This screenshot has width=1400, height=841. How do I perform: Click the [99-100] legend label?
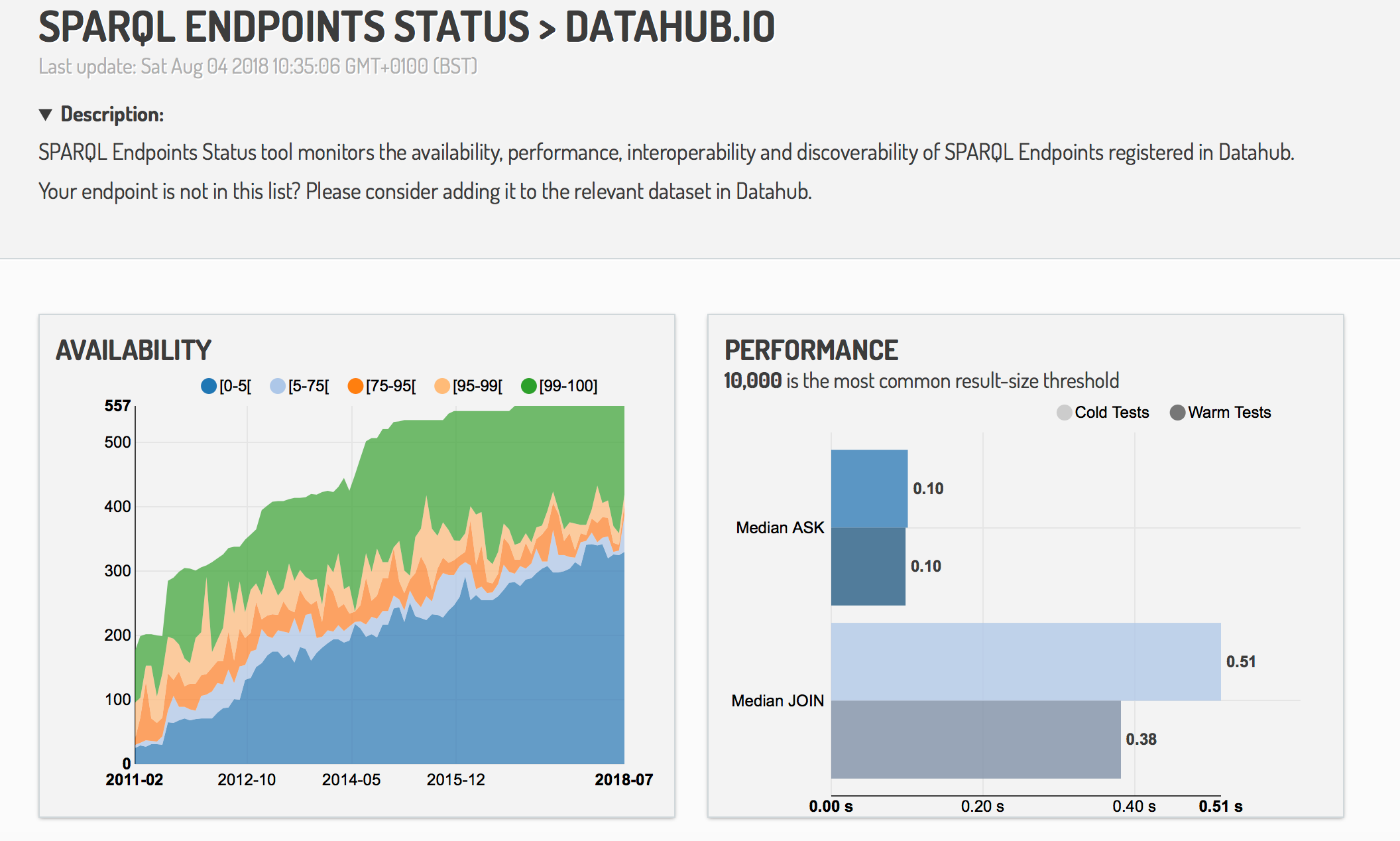click(569, 386)
